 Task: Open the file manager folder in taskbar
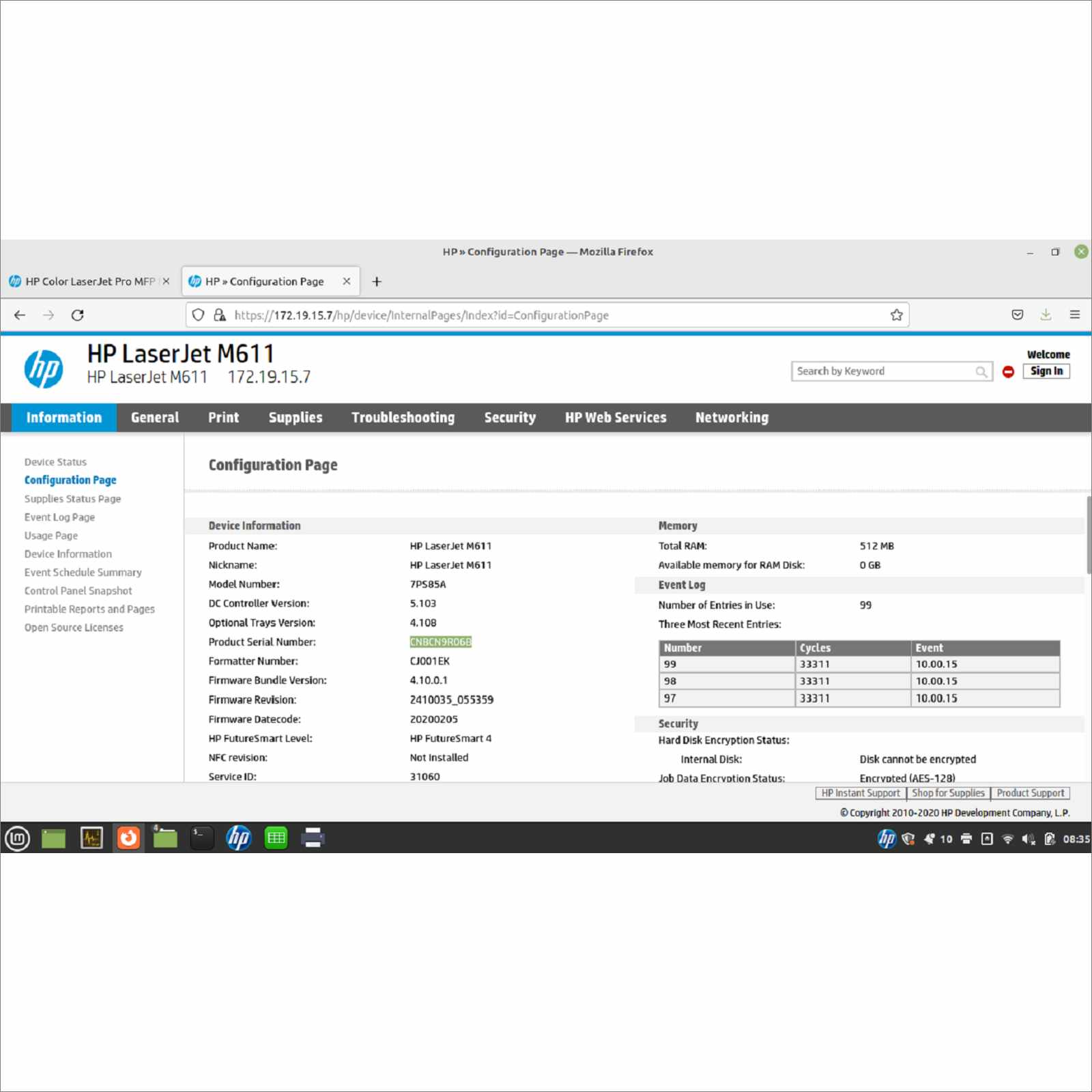click(x=164, y=838)
